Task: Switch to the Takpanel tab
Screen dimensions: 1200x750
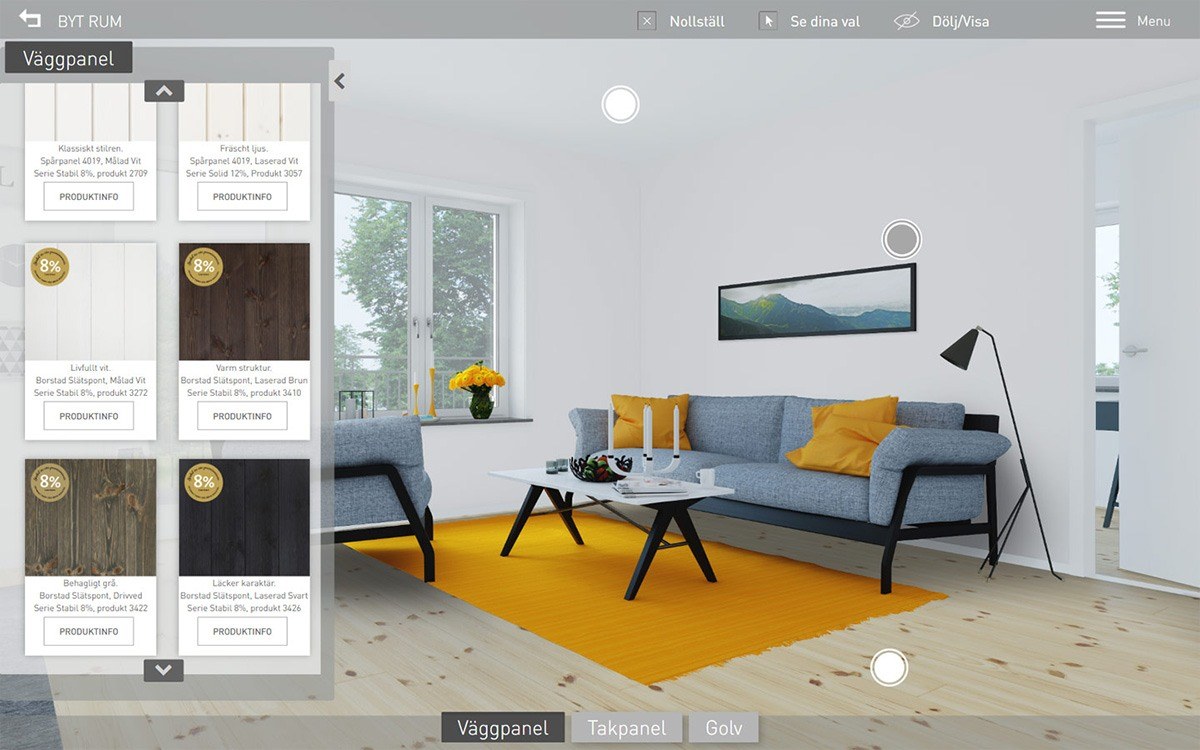Action: point(627,728)
